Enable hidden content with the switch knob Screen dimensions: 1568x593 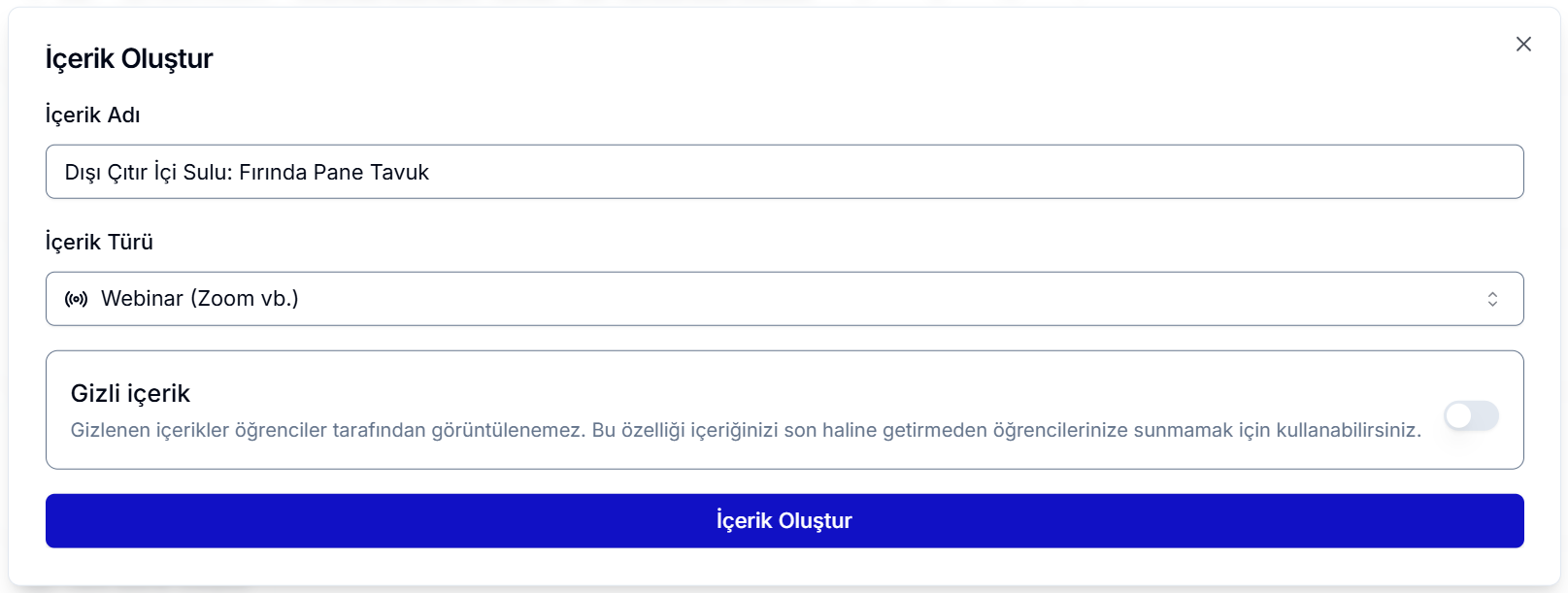pos(1459,416)
